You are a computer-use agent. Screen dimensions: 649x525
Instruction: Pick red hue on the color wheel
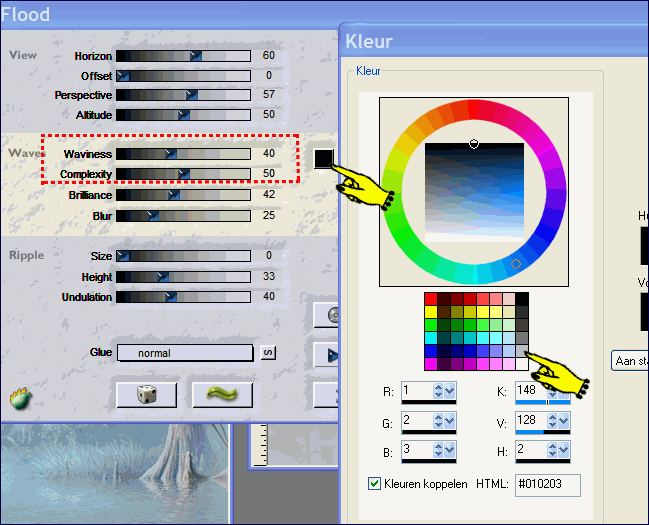coord(474,110)
